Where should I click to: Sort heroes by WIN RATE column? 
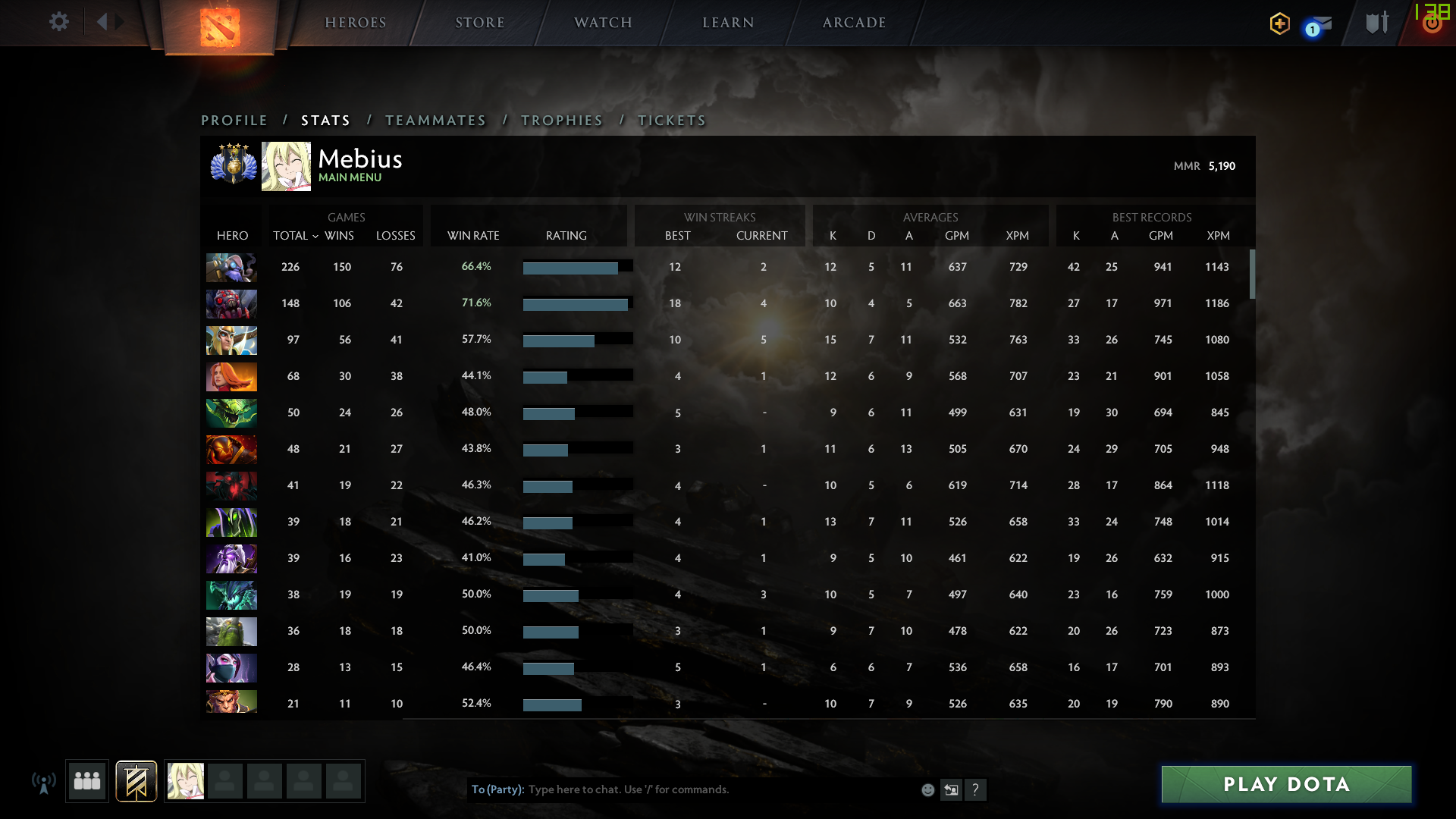click(473, 236)
